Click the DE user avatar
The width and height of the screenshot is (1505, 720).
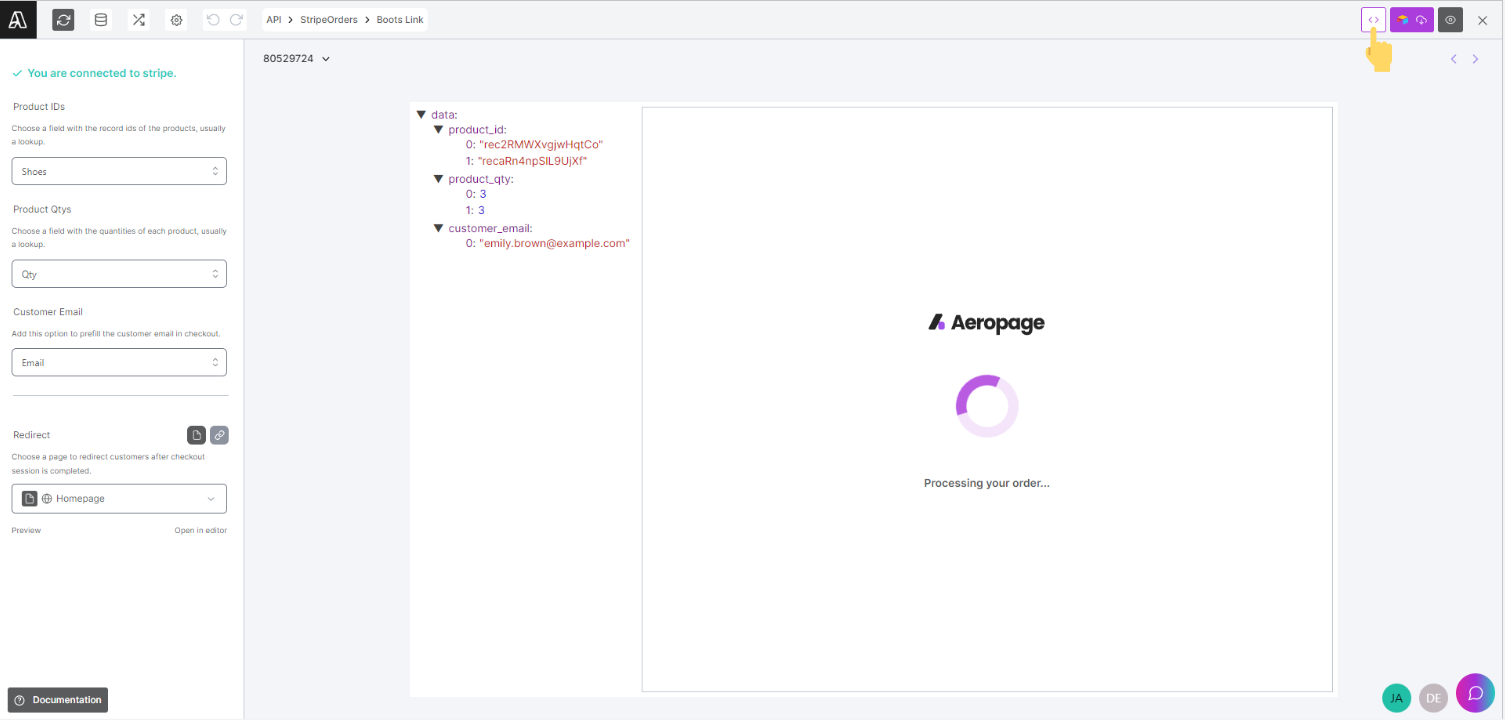point(1434,698)
